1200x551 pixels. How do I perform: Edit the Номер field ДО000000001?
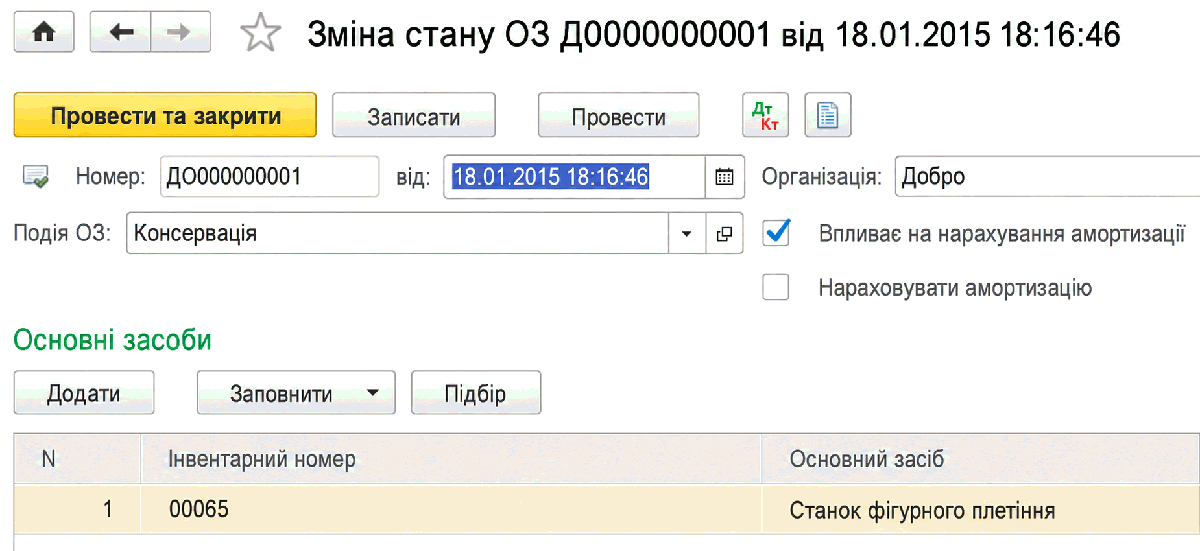(270, 178)
